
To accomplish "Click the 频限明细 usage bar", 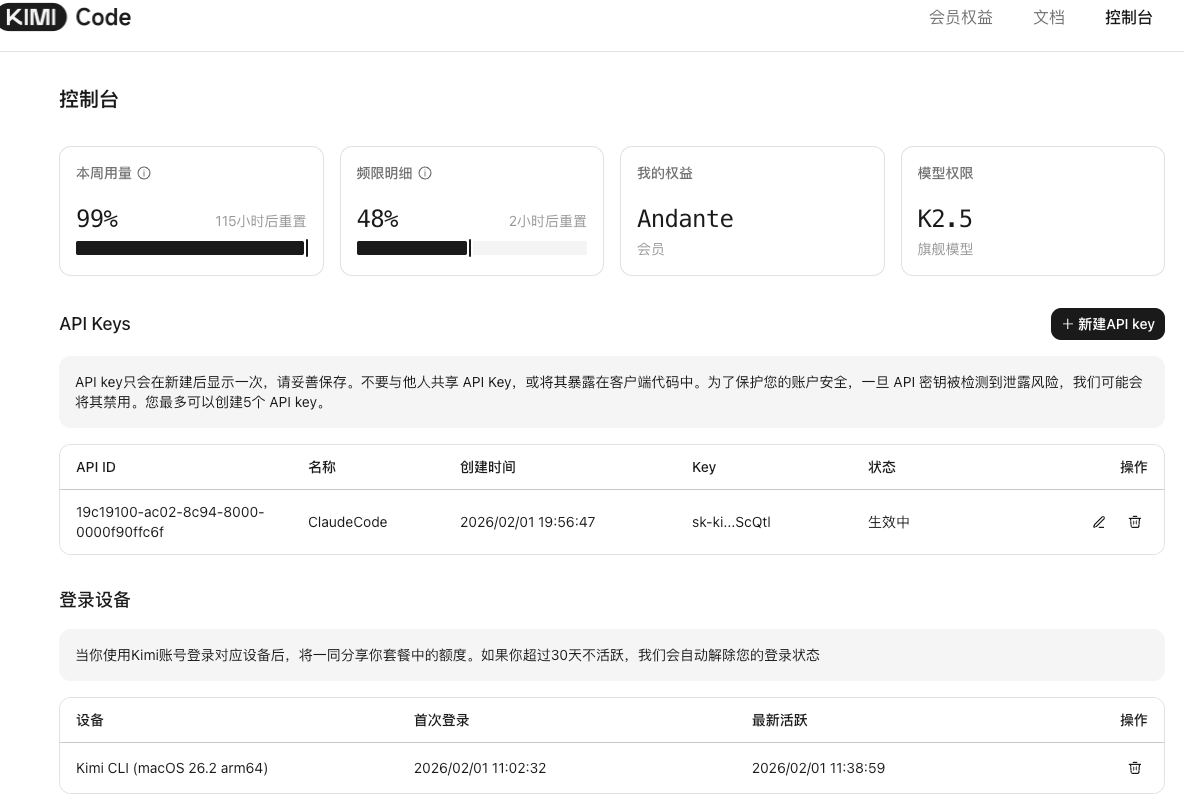I will 471,248.
